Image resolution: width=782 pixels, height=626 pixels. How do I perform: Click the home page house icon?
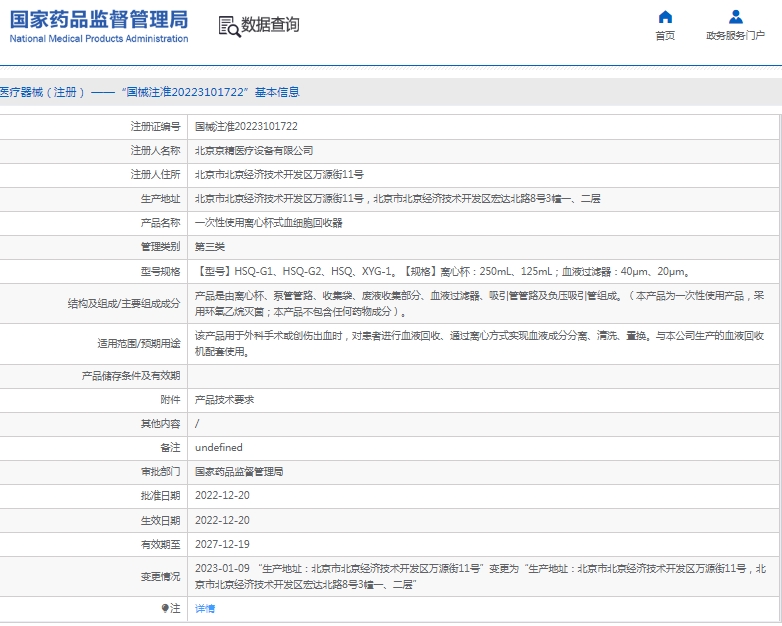(665, 17)
